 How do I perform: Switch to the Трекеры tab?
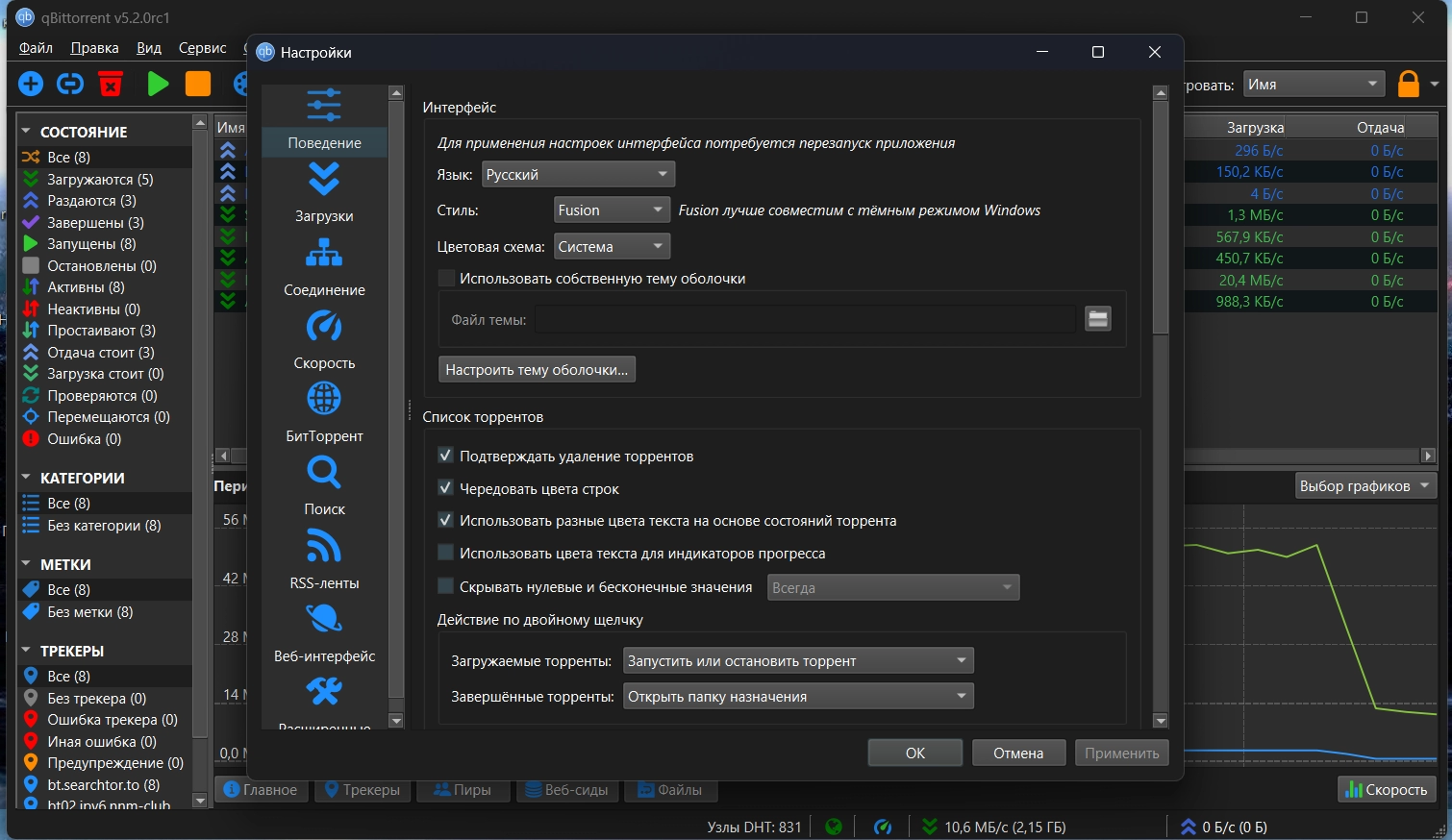363,790
